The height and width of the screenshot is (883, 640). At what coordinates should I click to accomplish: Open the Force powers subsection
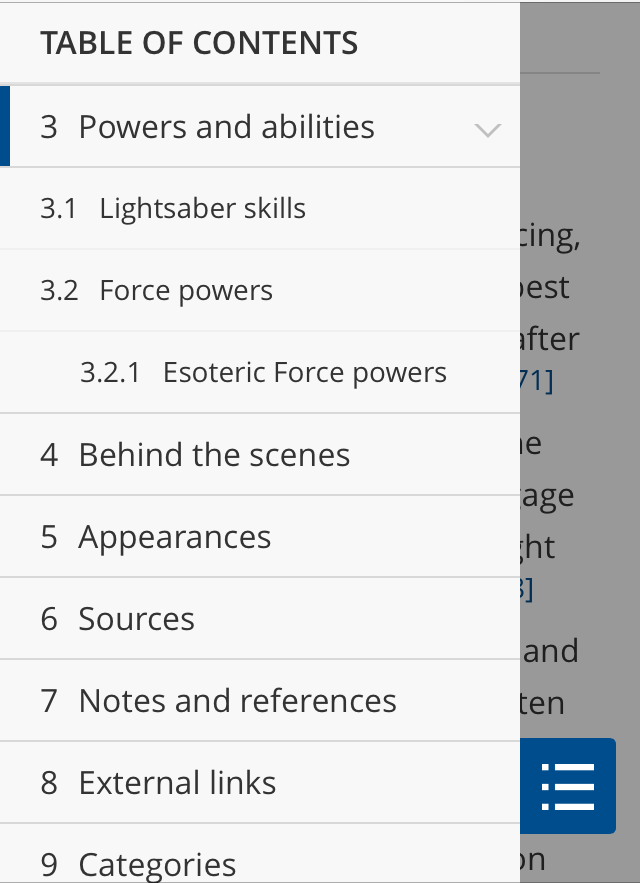click(x=186, y=291)
